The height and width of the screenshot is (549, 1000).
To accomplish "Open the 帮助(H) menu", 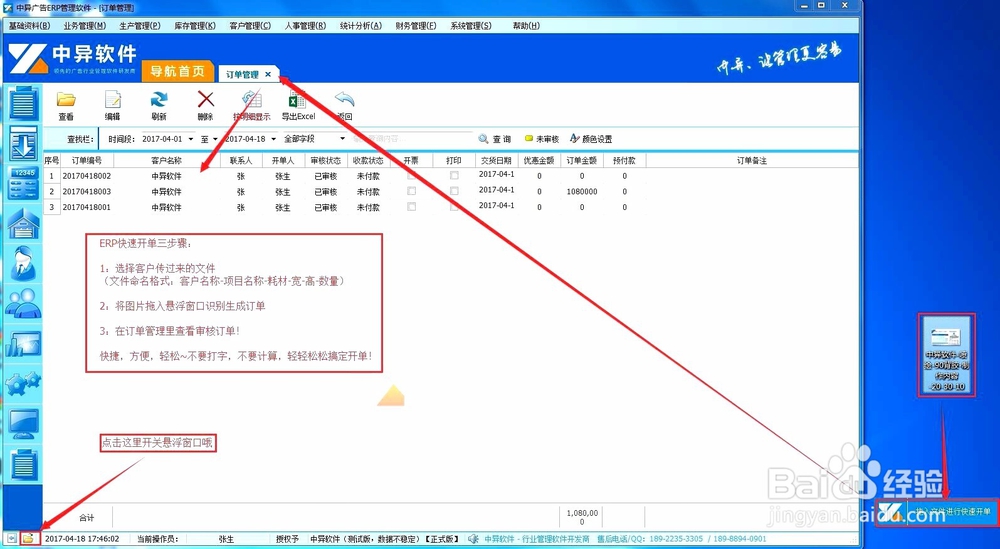I will coord(526,26).
